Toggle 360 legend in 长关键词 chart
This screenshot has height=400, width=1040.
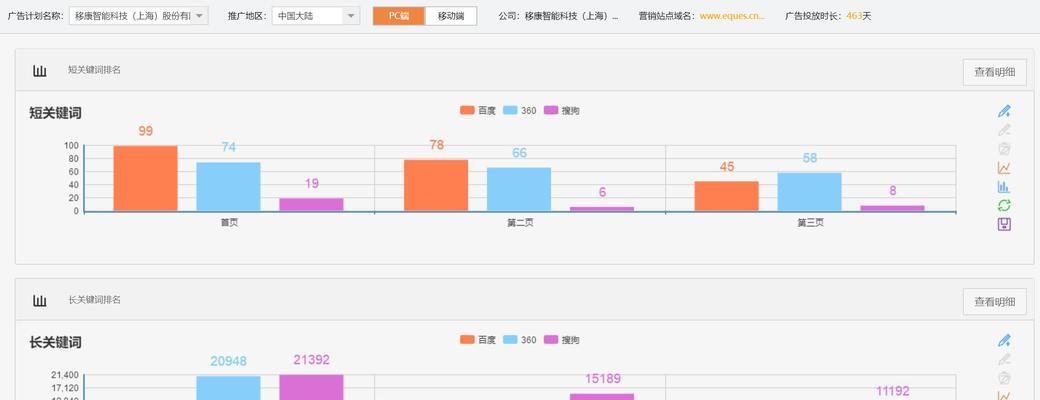click(x=519, y=340)
